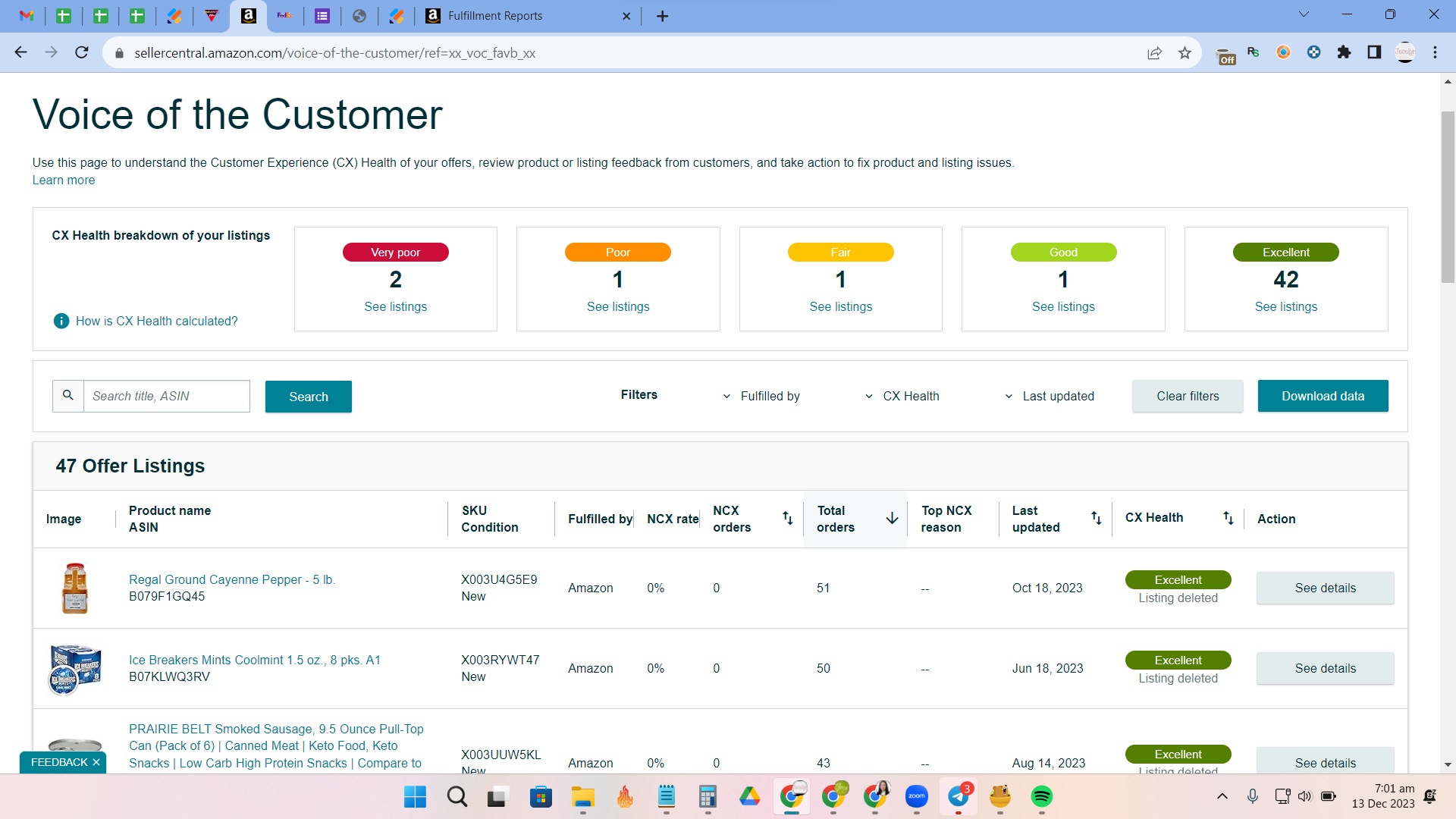Click the teal Search button
1456x819 pixels.
309,397
